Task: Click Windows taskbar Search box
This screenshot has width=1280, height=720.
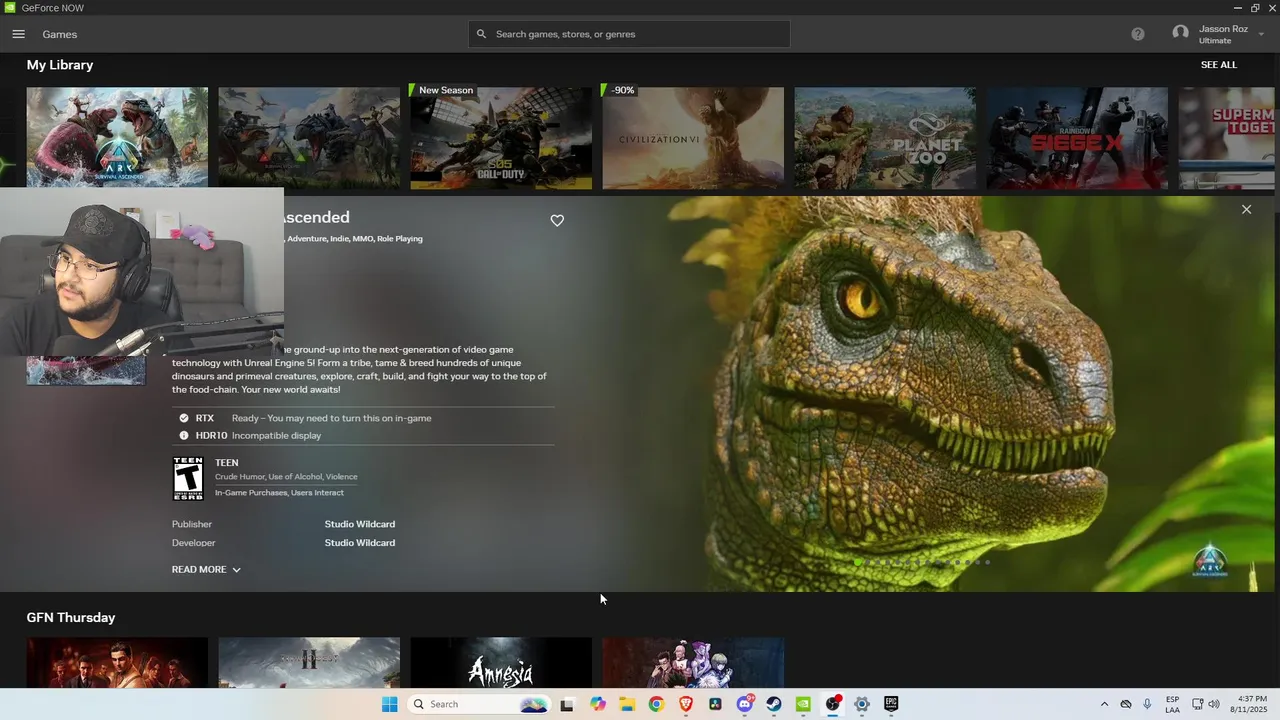Action: pyautogui.click(x=481, y=704)
